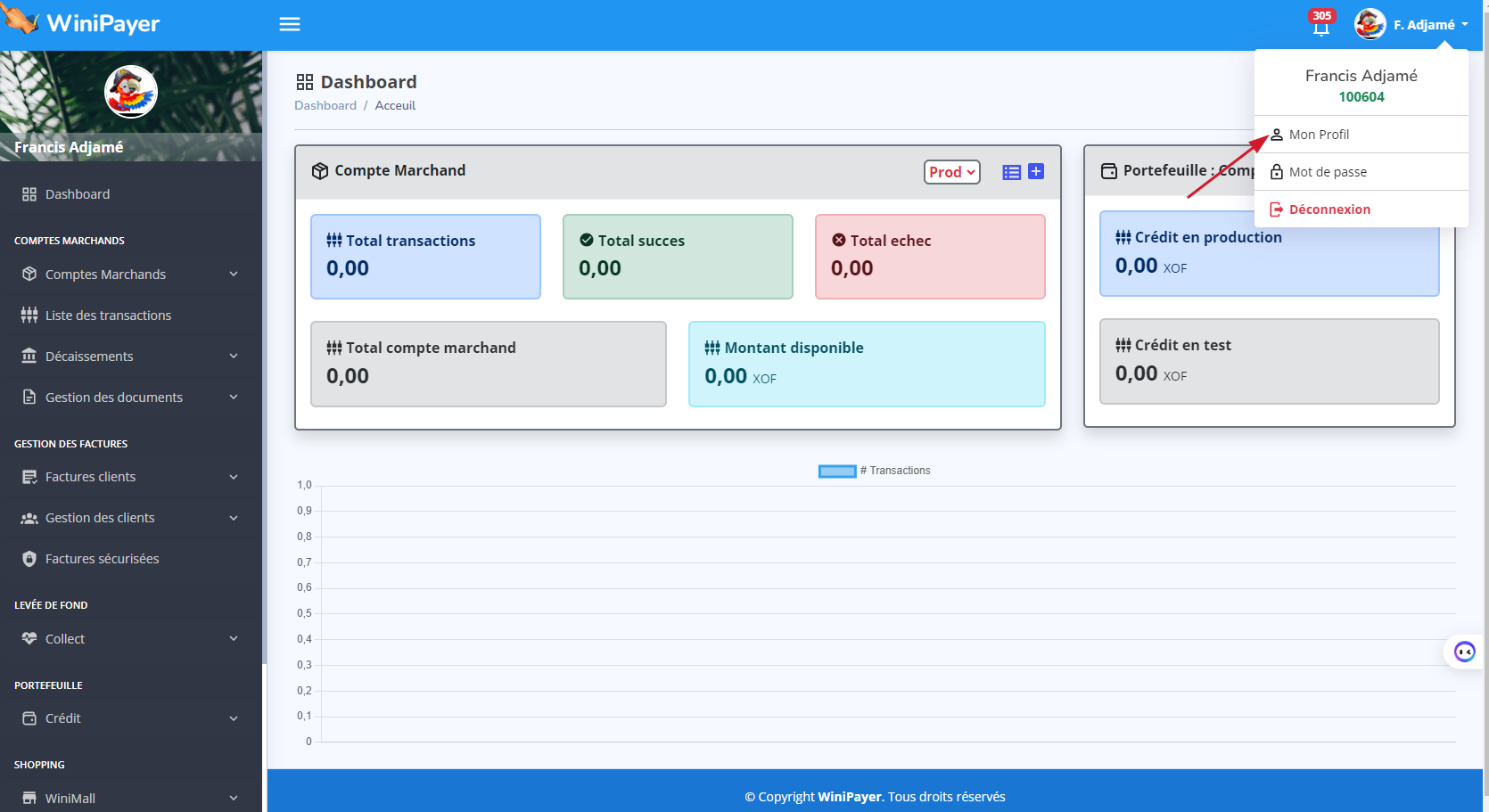Click the Total echec cross icon
This screenshot has height=812, width=1489.
[839, 240]
